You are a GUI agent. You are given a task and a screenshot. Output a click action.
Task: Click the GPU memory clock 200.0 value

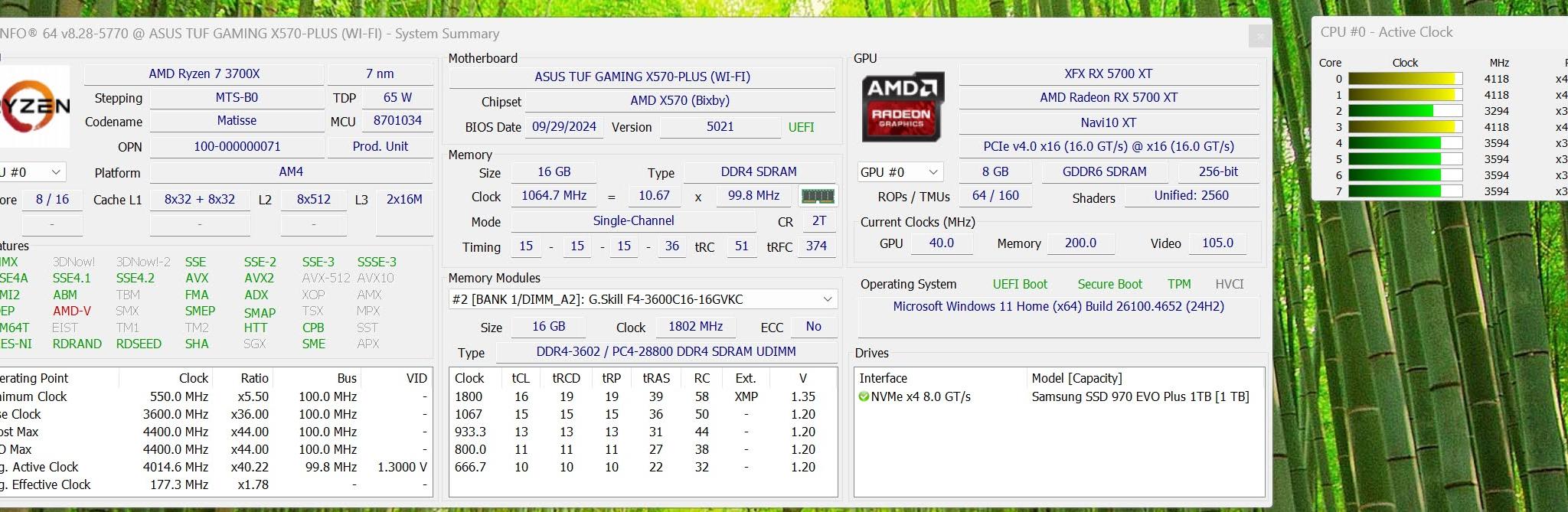(x=1080, y=243)
